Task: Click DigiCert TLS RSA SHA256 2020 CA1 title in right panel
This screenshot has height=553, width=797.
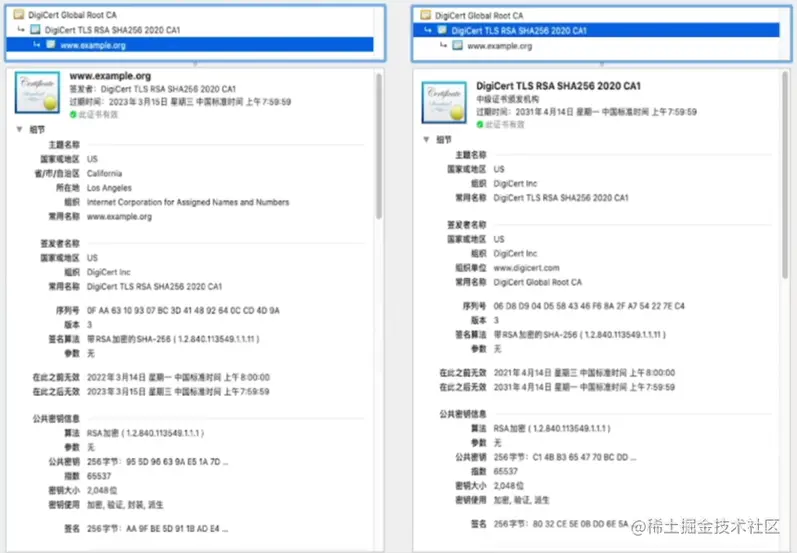Action: point(559,86)
